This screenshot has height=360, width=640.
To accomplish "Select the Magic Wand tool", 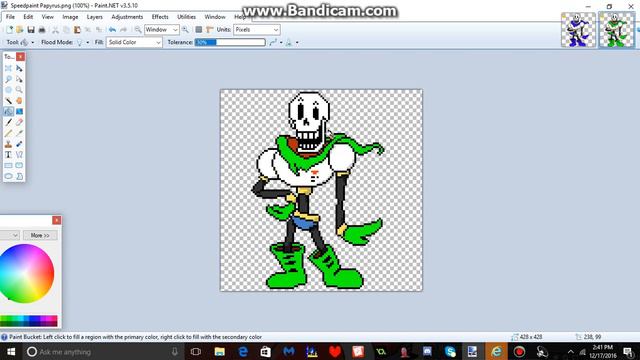I will pyautogui.click(x=8, y=100).
